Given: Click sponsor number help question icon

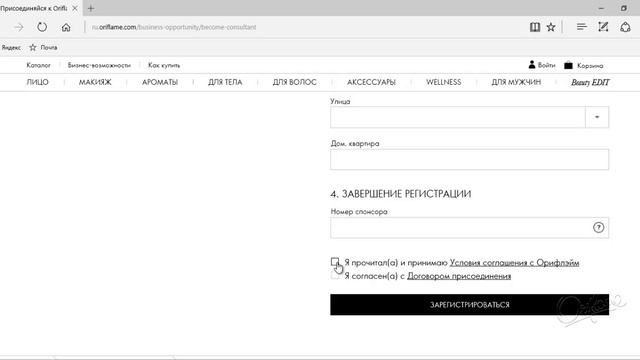Looking at the screenshot, I should click(x=598, y=227).
